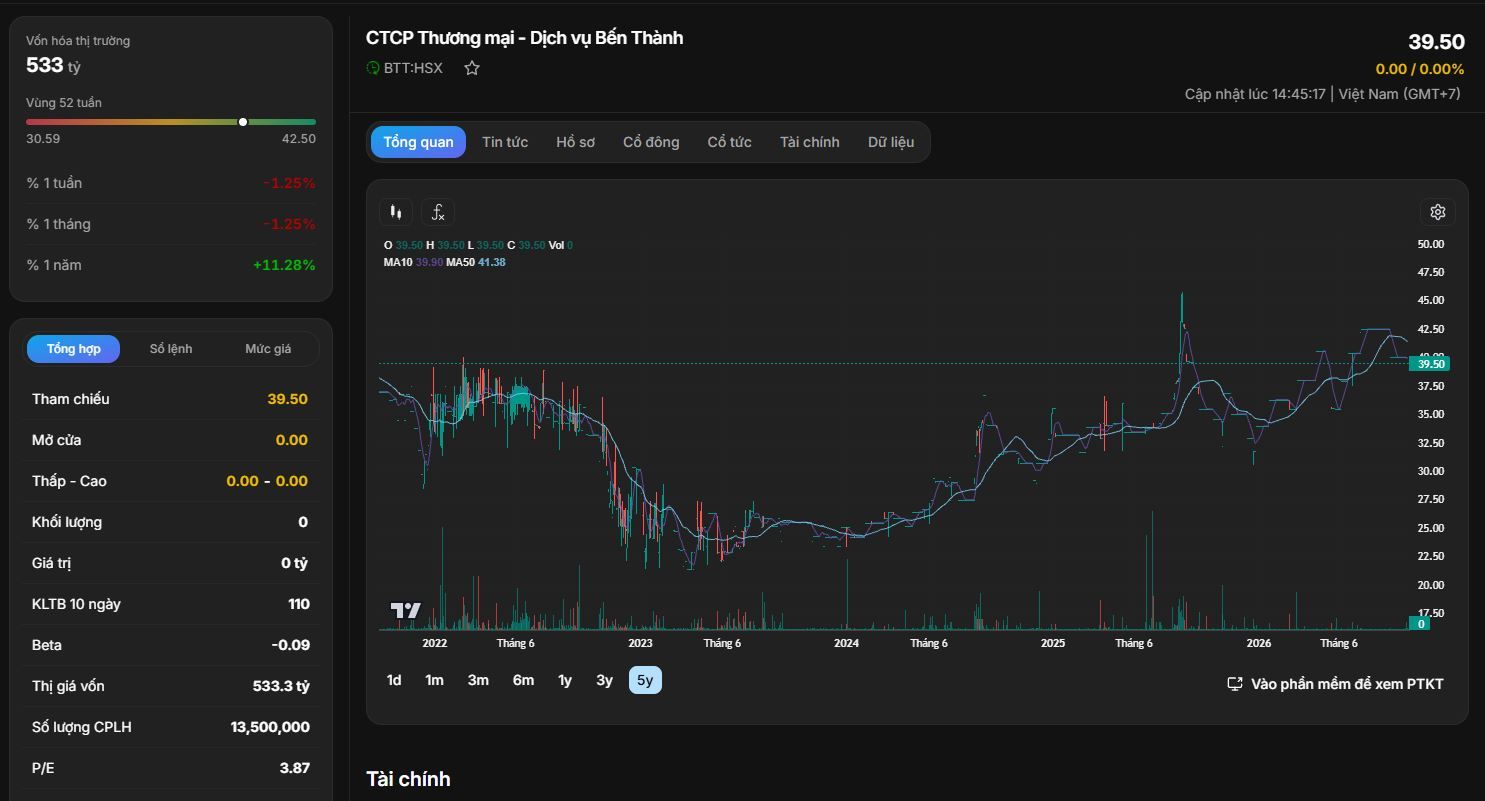The height and width of the screenshot is (801, 1485).
Task: Select the 5y chart range
Action: click(x=645, y=680)
